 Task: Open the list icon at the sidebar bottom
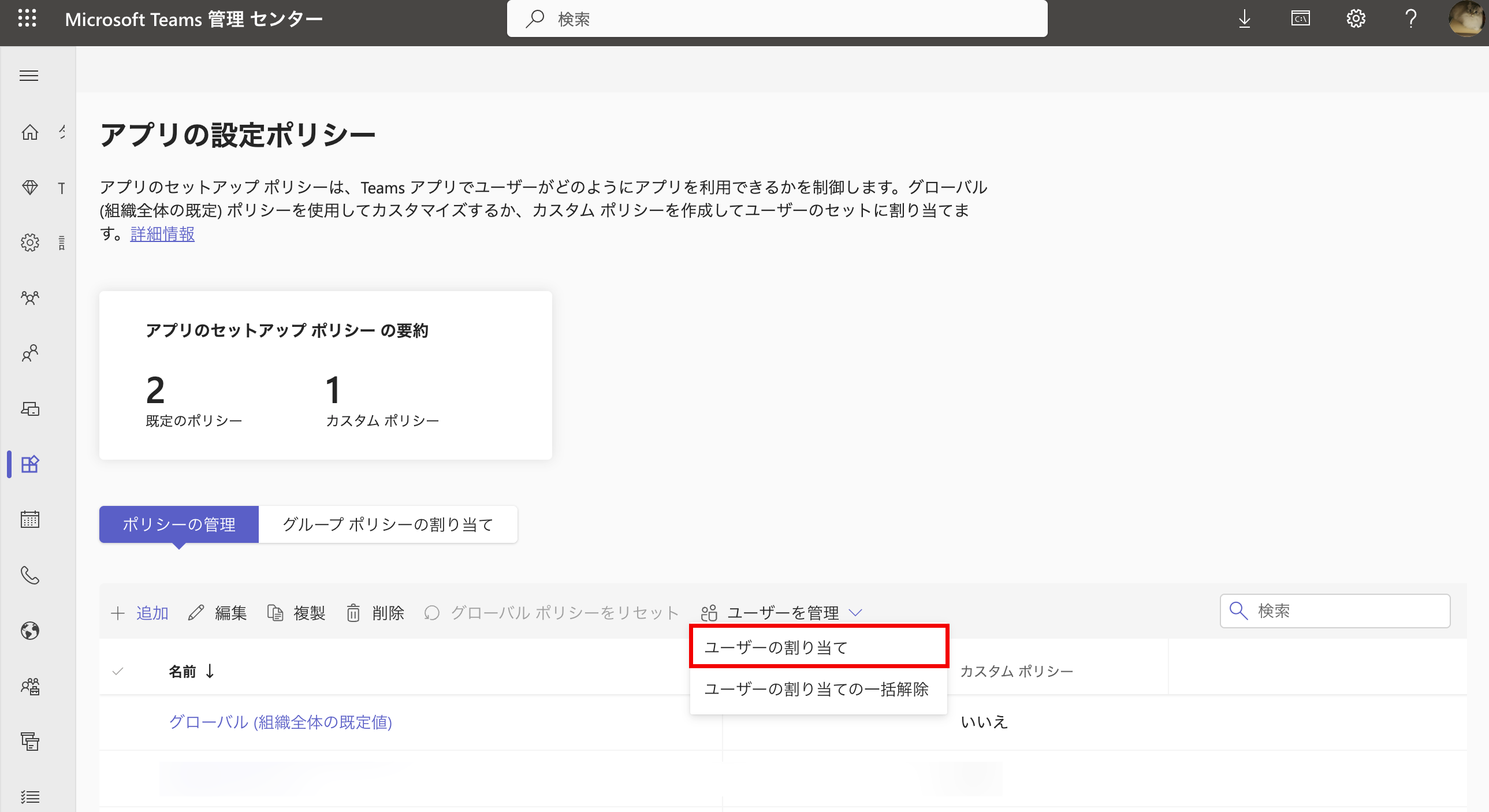click(x=29, y=796)
